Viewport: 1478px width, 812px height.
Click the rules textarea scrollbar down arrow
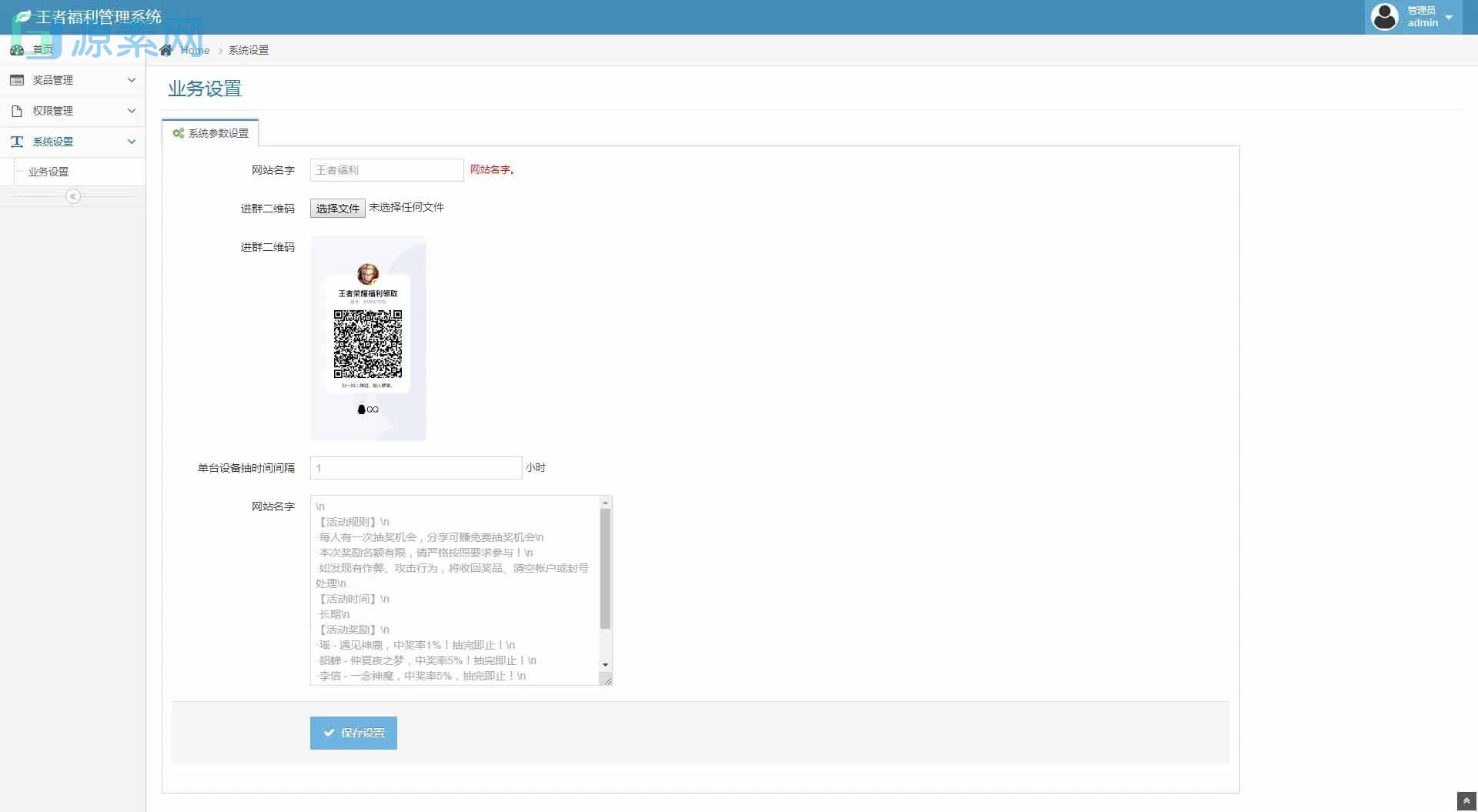606,664
